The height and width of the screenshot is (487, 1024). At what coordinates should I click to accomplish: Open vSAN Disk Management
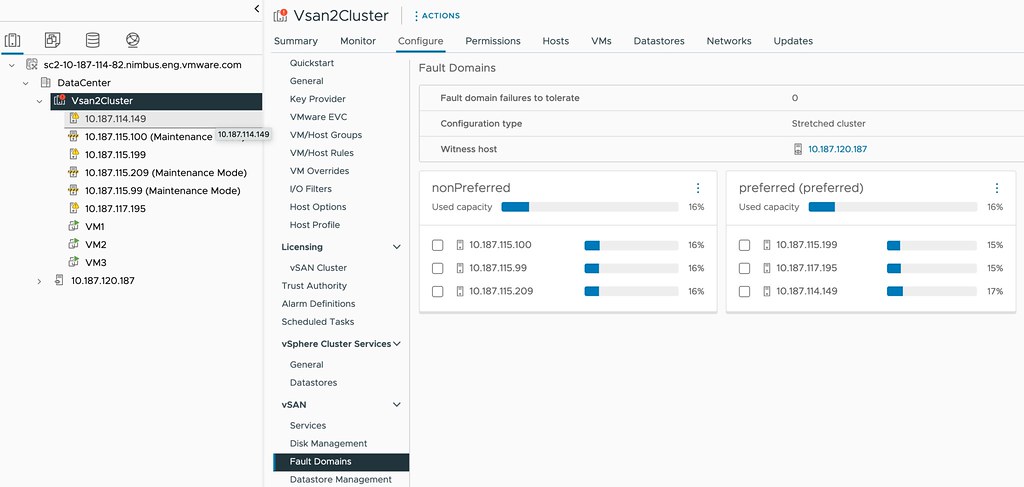(328, 443)
